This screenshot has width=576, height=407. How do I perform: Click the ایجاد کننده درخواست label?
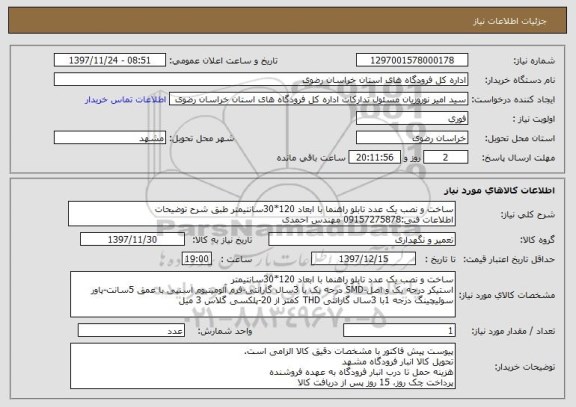514,100
